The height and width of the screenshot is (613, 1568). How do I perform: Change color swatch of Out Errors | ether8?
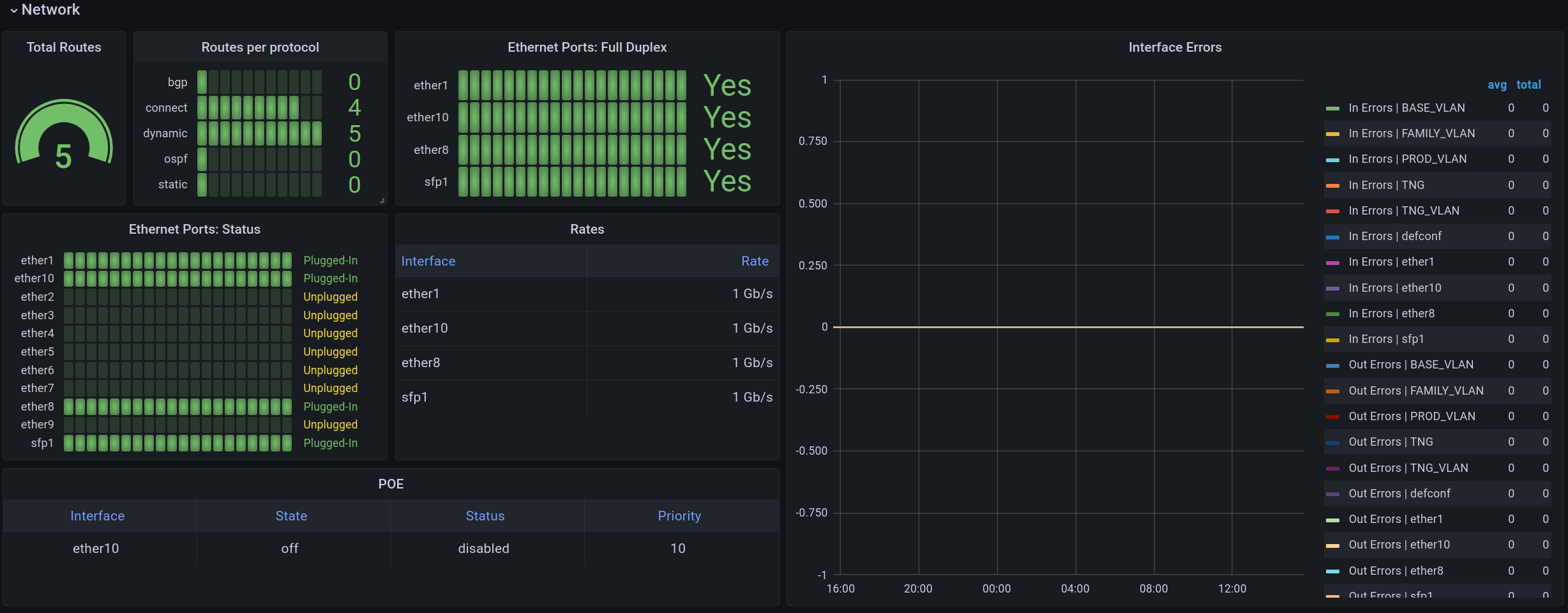click(x=1332, y=571)
